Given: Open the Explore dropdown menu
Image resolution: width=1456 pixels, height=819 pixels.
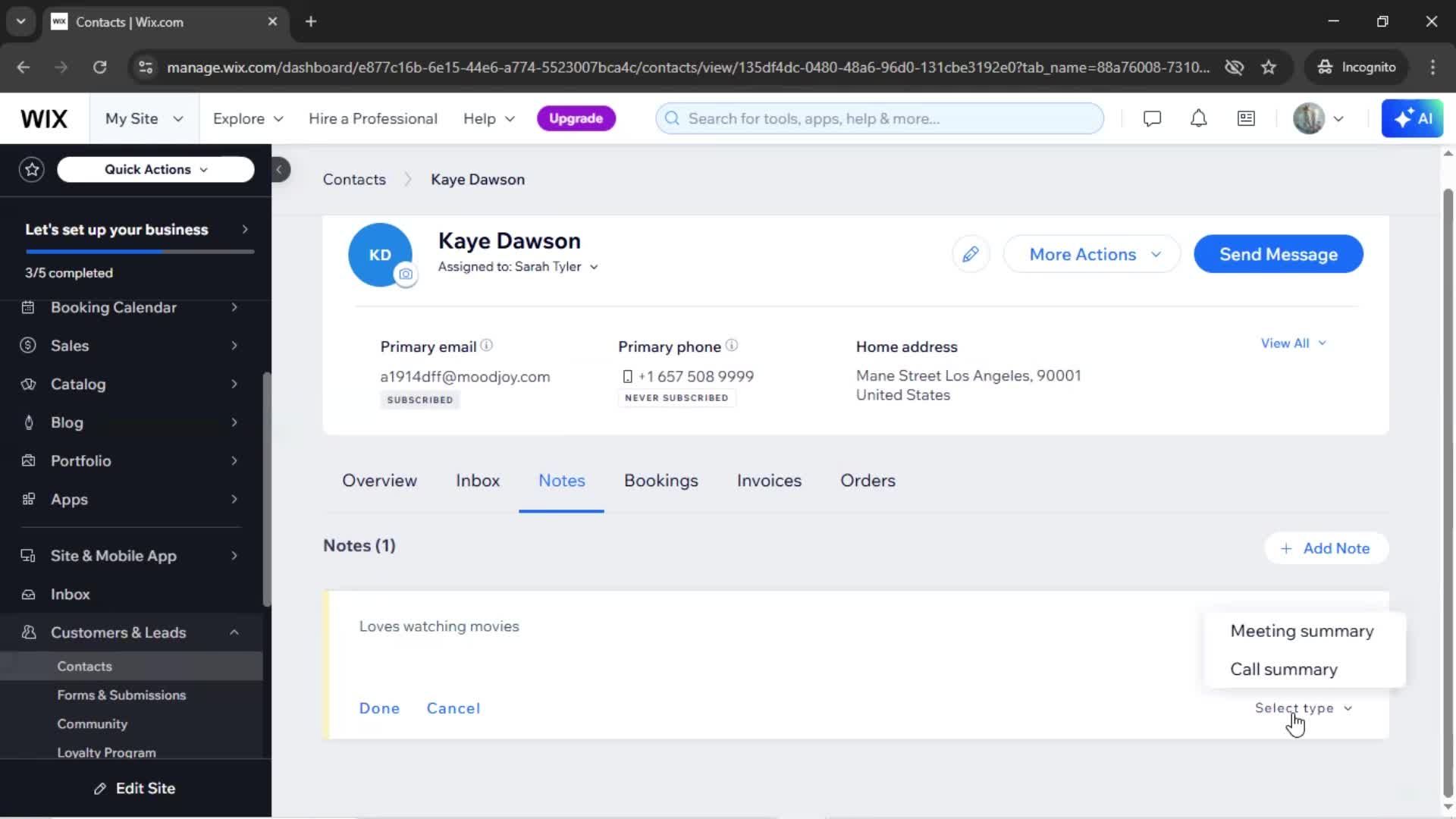Looking at the screenshot, I should (x=248, y=119).
